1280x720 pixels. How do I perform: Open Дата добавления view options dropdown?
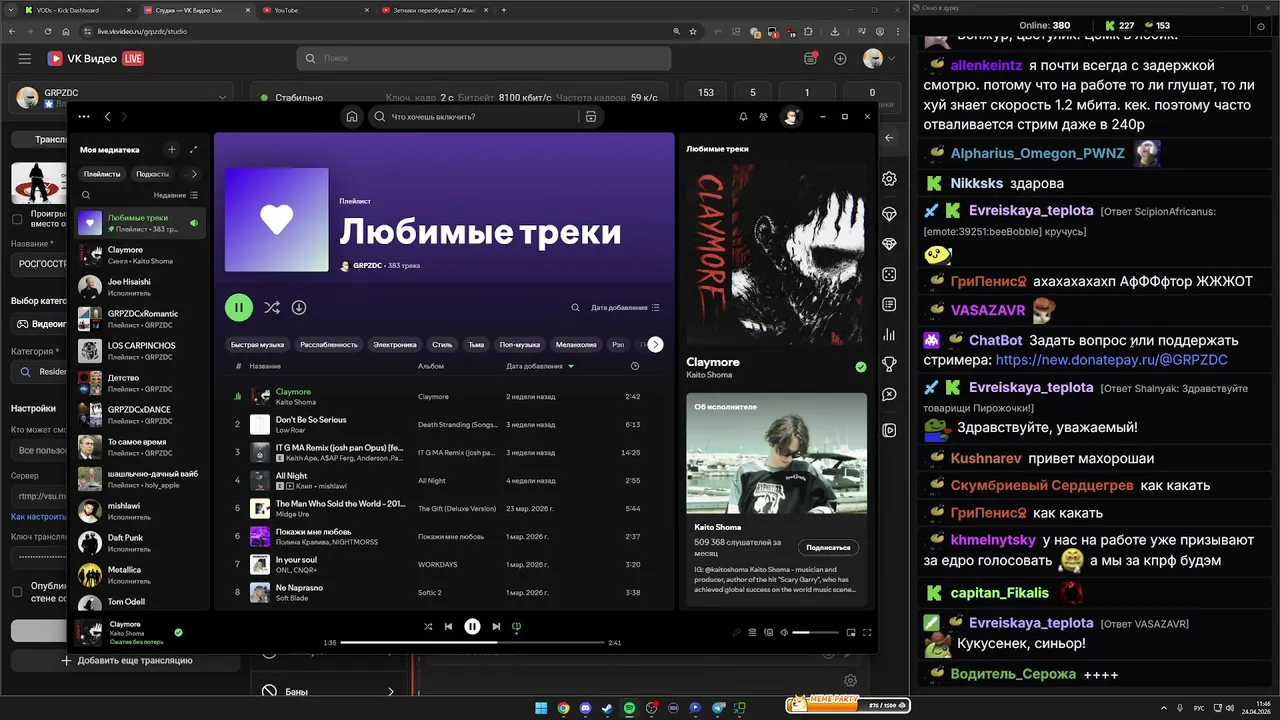[x=625, y=308]
